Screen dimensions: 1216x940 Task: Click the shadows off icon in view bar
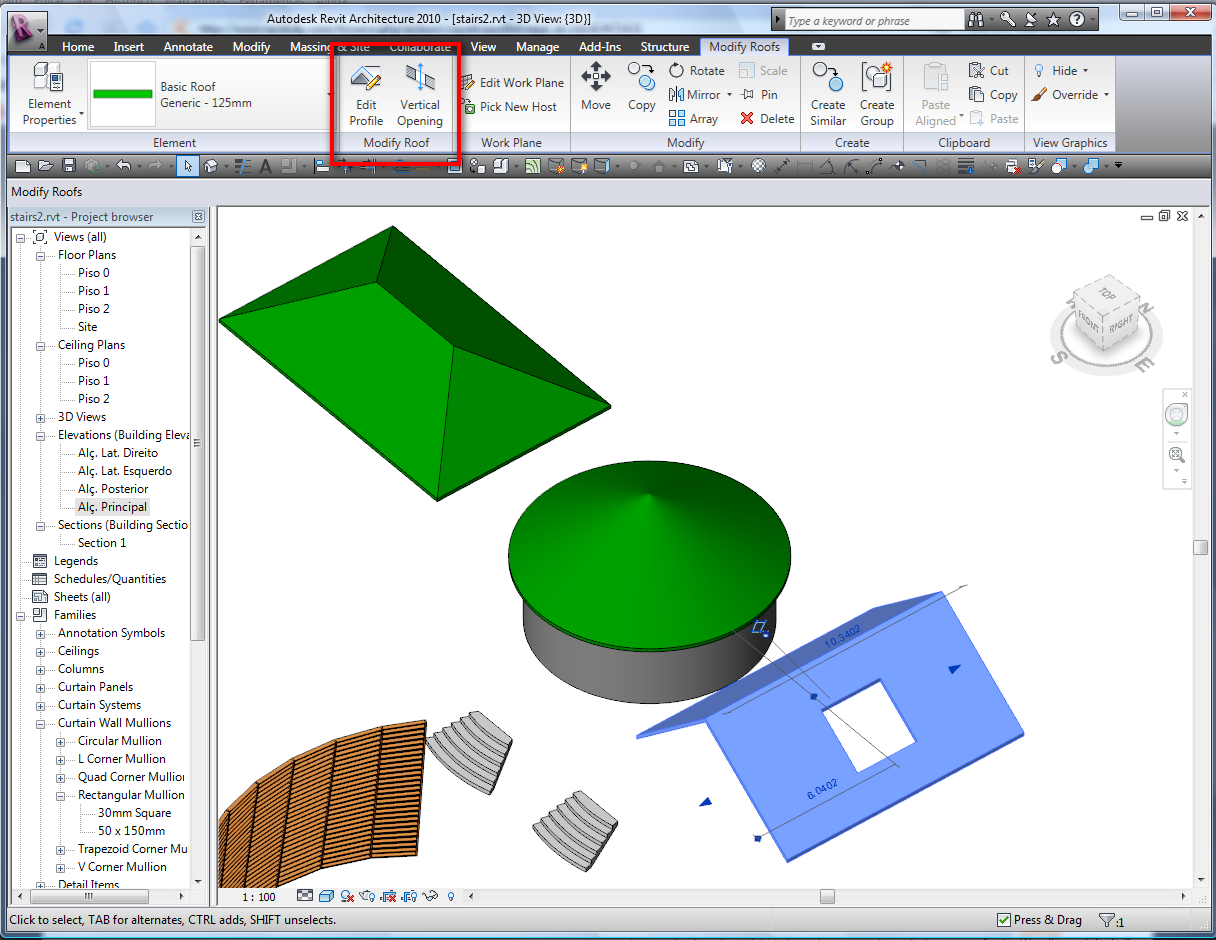[347, 896]
